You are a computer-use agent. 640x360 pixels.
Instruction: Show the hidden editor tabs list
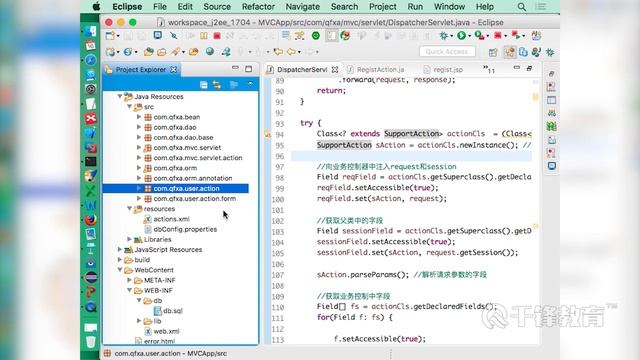pyautogui.click(x=489, y=69)
